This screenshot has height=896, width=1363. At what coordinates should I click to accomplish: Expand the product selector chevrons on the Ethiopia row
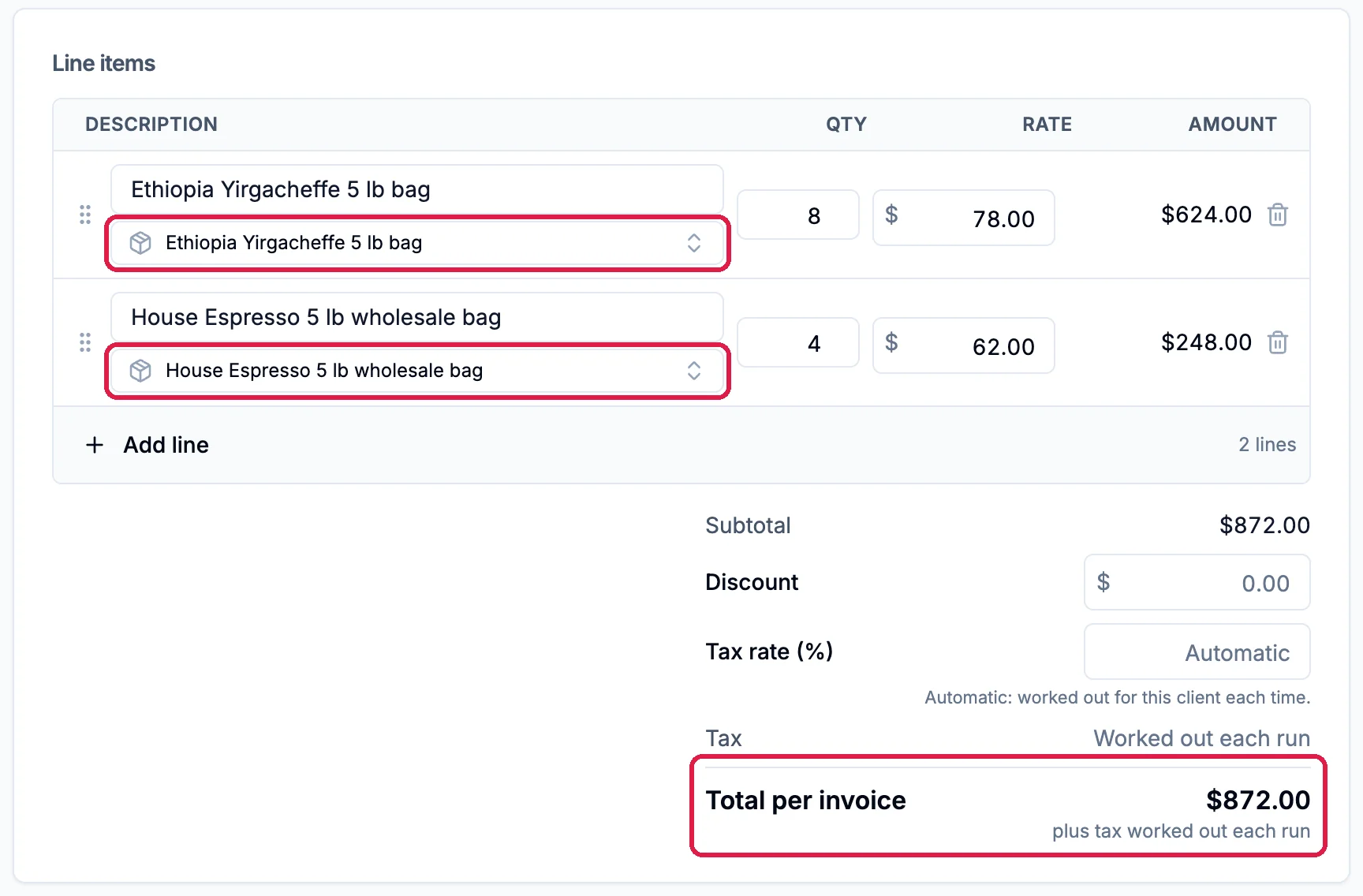694,243
